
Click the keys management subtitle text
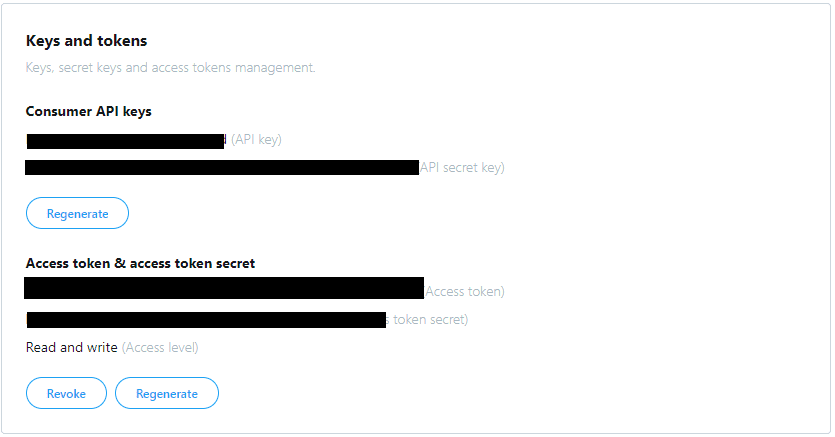[170, 68]
